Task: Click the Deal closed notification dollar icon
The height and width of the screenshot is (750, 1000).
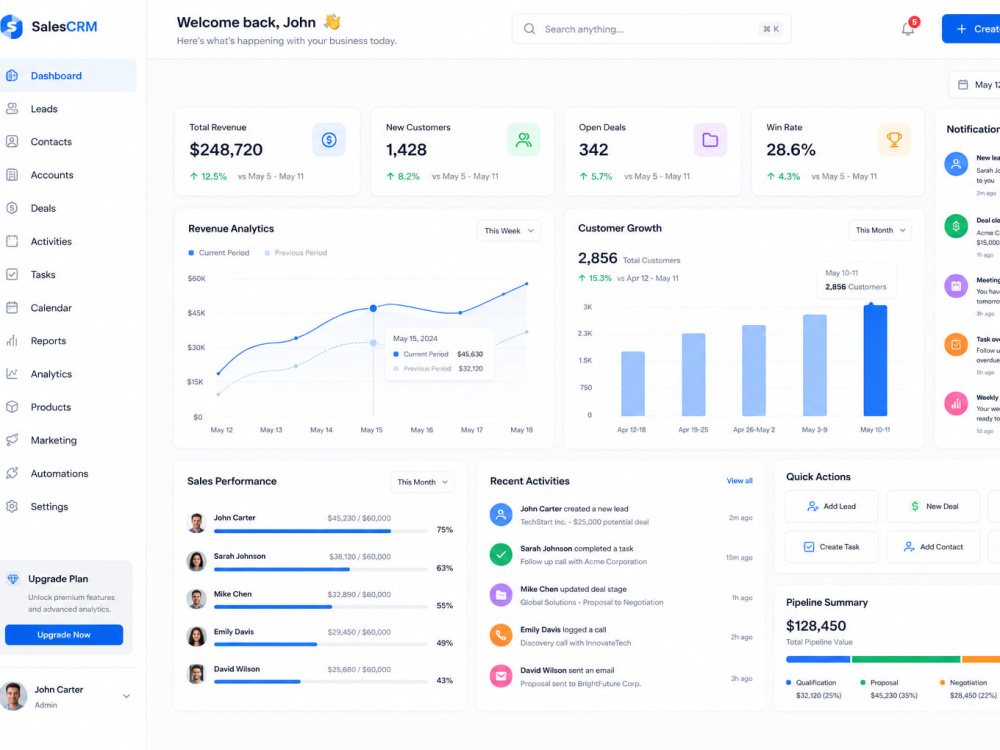Action: [956, 226]
